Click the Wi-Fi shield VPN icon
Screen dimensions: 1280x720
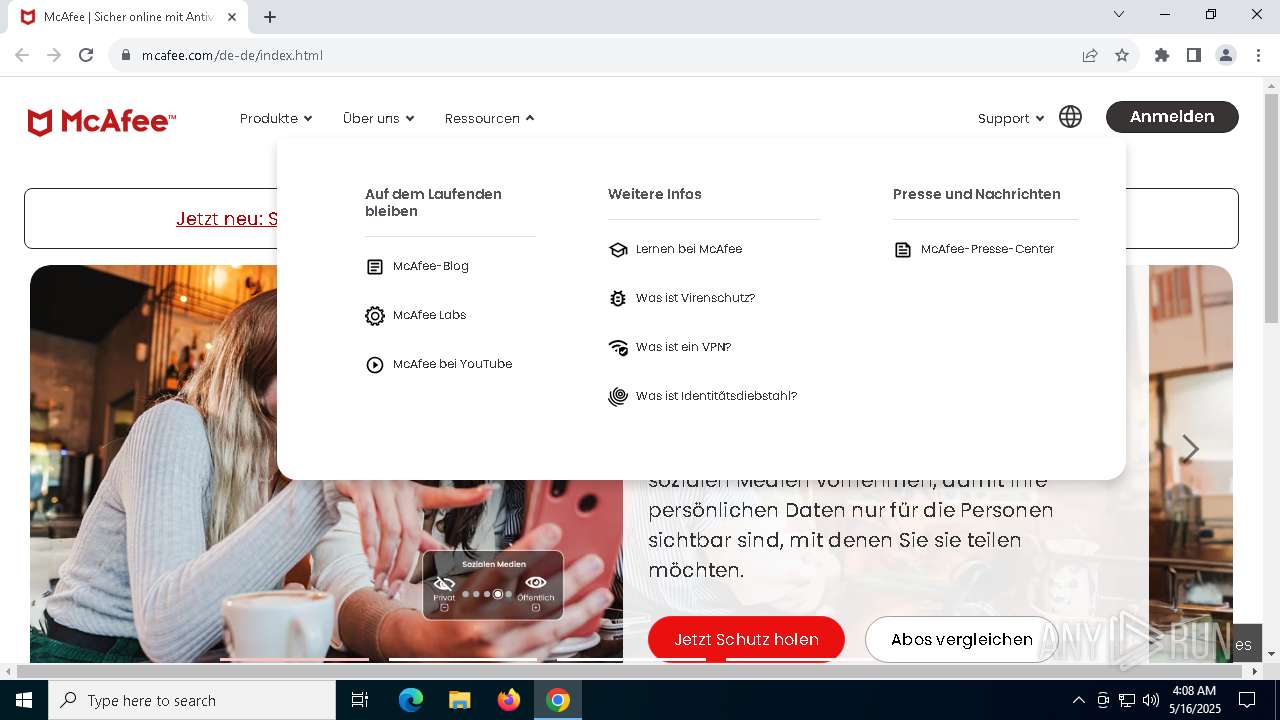tap(618, 348)
